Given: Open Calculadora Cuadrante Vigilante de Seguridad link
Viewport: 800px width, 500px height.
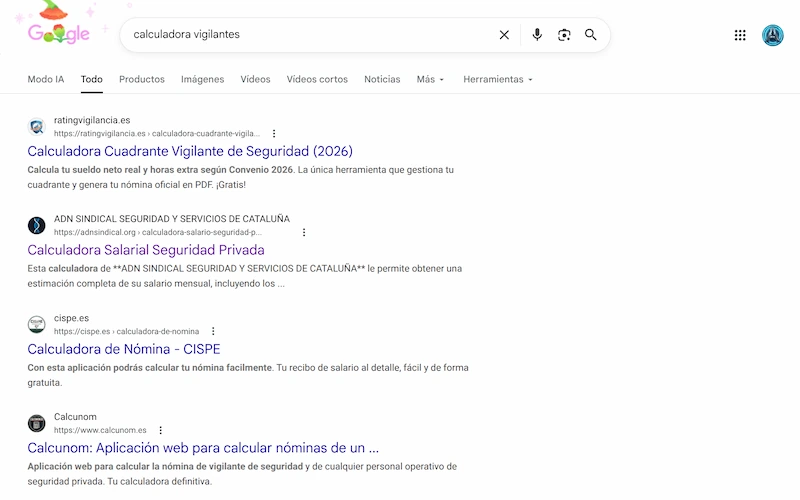Looking at the screenshot, I should click(190, 152).
